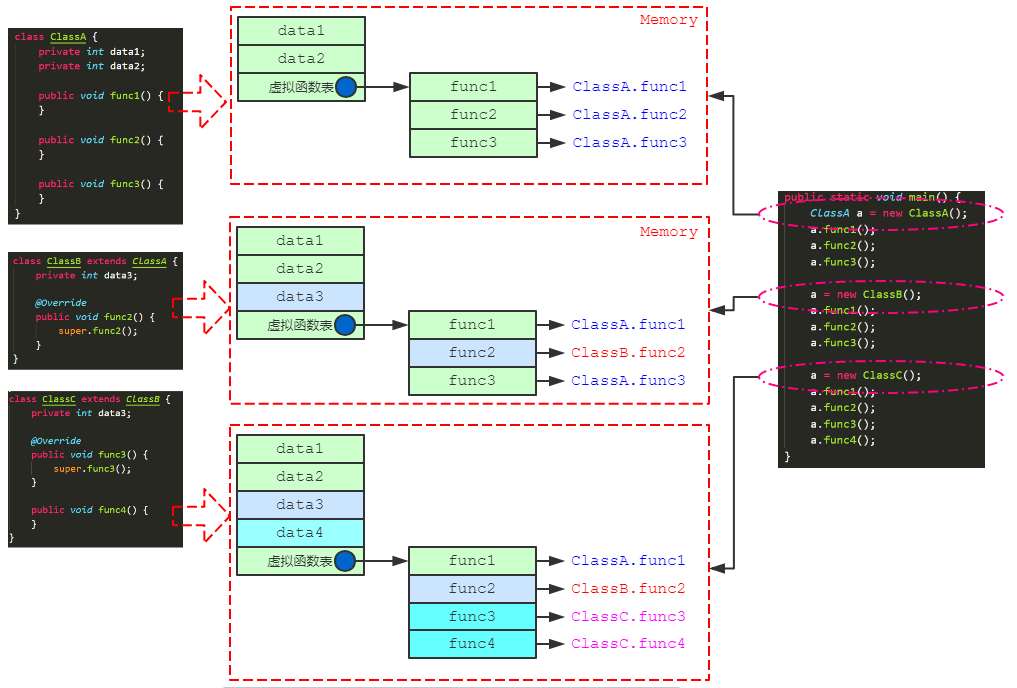This screenshot has height=688, width=1017.
Task: Click the blue dot in the topmost 虚拟函数表 cell
Action: (x=346, y=87)
